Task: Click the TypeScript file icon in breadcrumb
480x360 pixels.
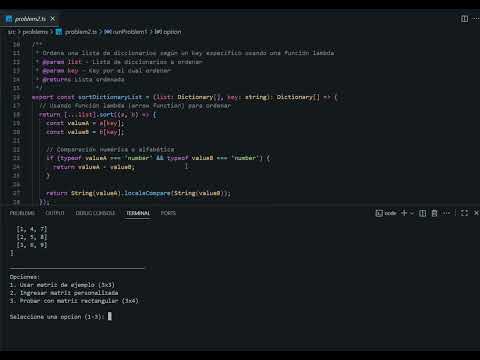Action: click(x=59, y=32)
